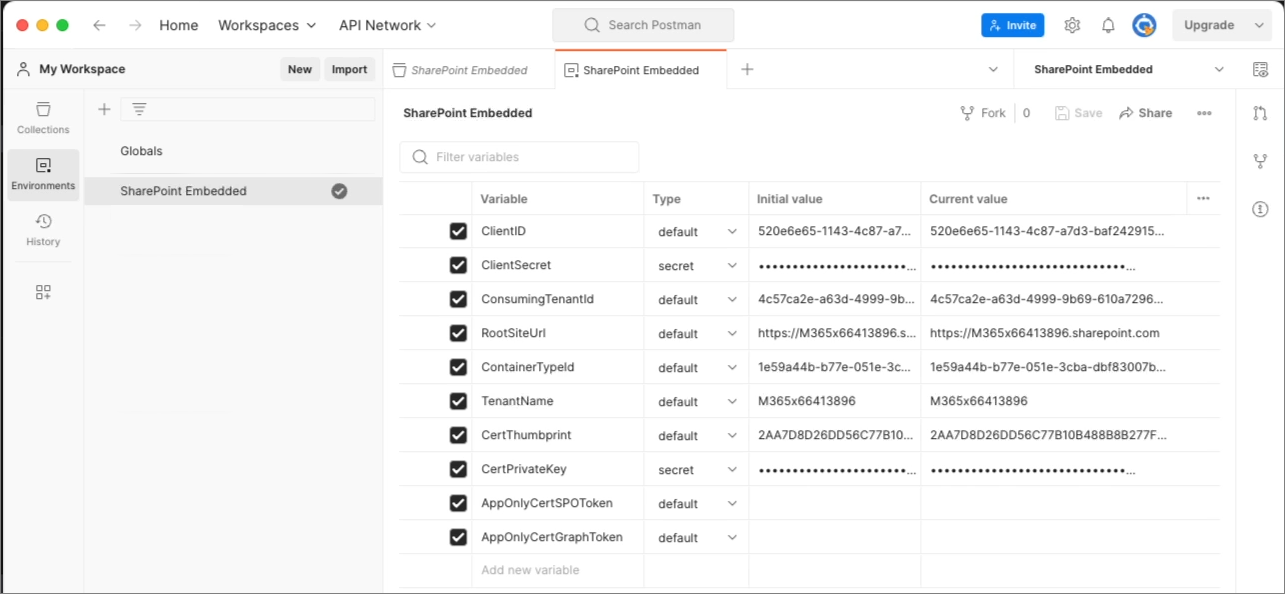This screenshot has height=594, width=1285.
Task: Switch to the second SharePoint Embedded tab
Action: tap(640, 69)
